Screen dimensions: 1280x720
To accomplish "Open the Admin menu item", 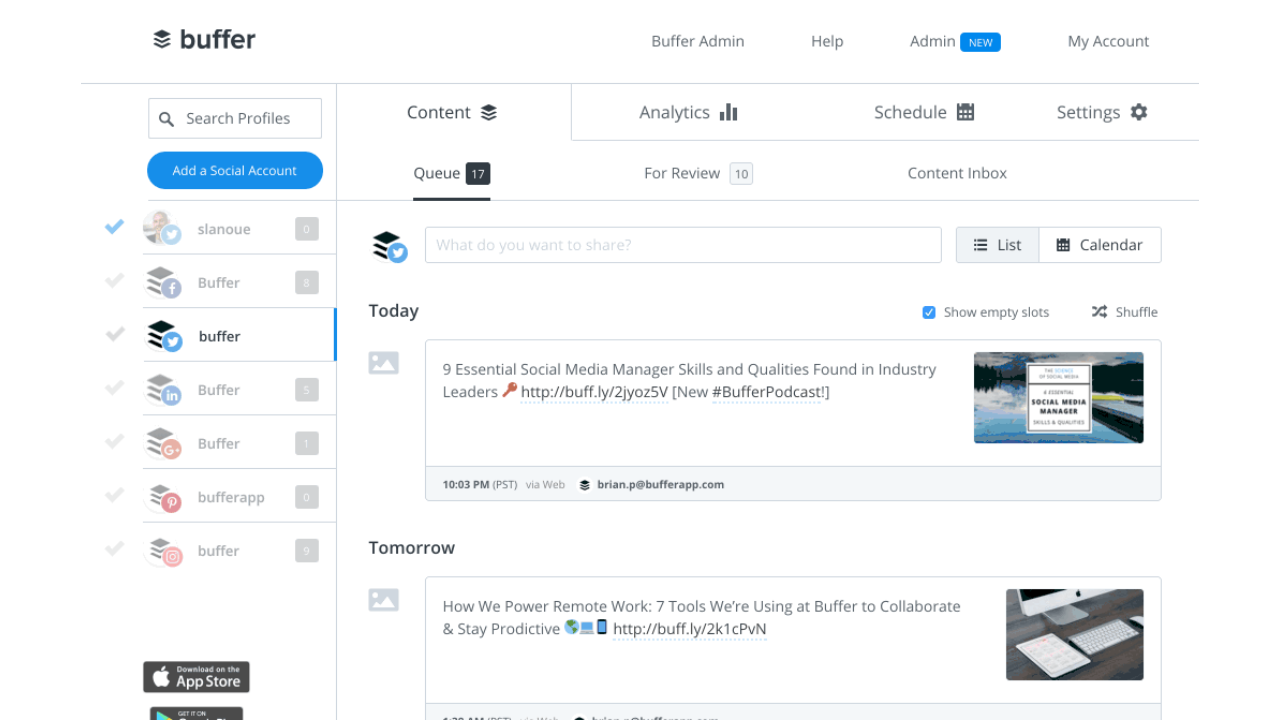I will 932,41.
